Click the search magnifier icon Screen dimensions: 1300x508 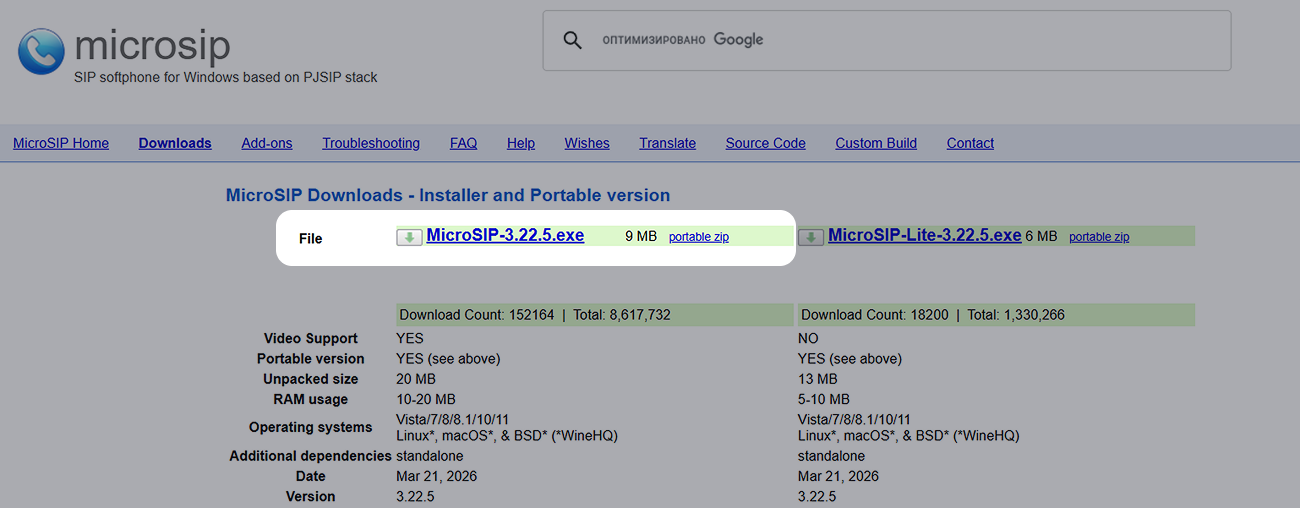click(x=572, y=40)
